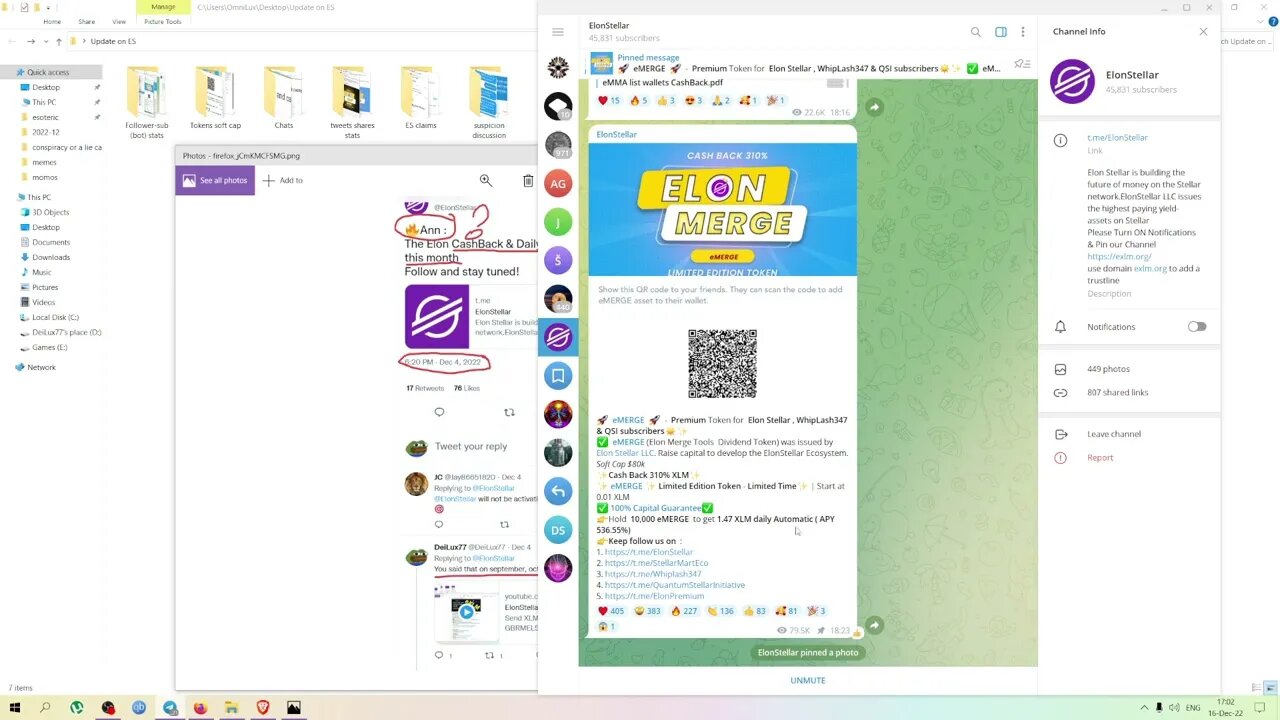
Task: Select the 2022-12 folder in sidebar
Action: [x=45, y=132]
